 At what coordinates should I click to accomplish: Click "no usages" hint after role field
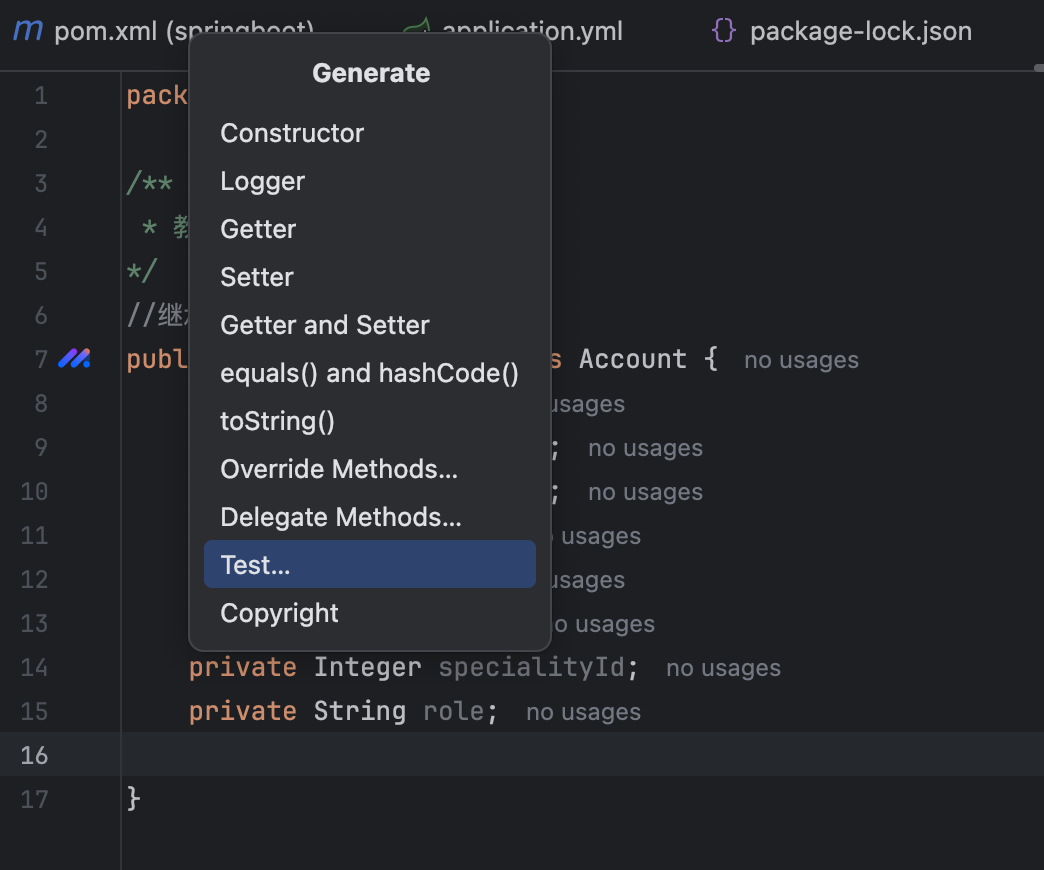(x=583, y=712)
